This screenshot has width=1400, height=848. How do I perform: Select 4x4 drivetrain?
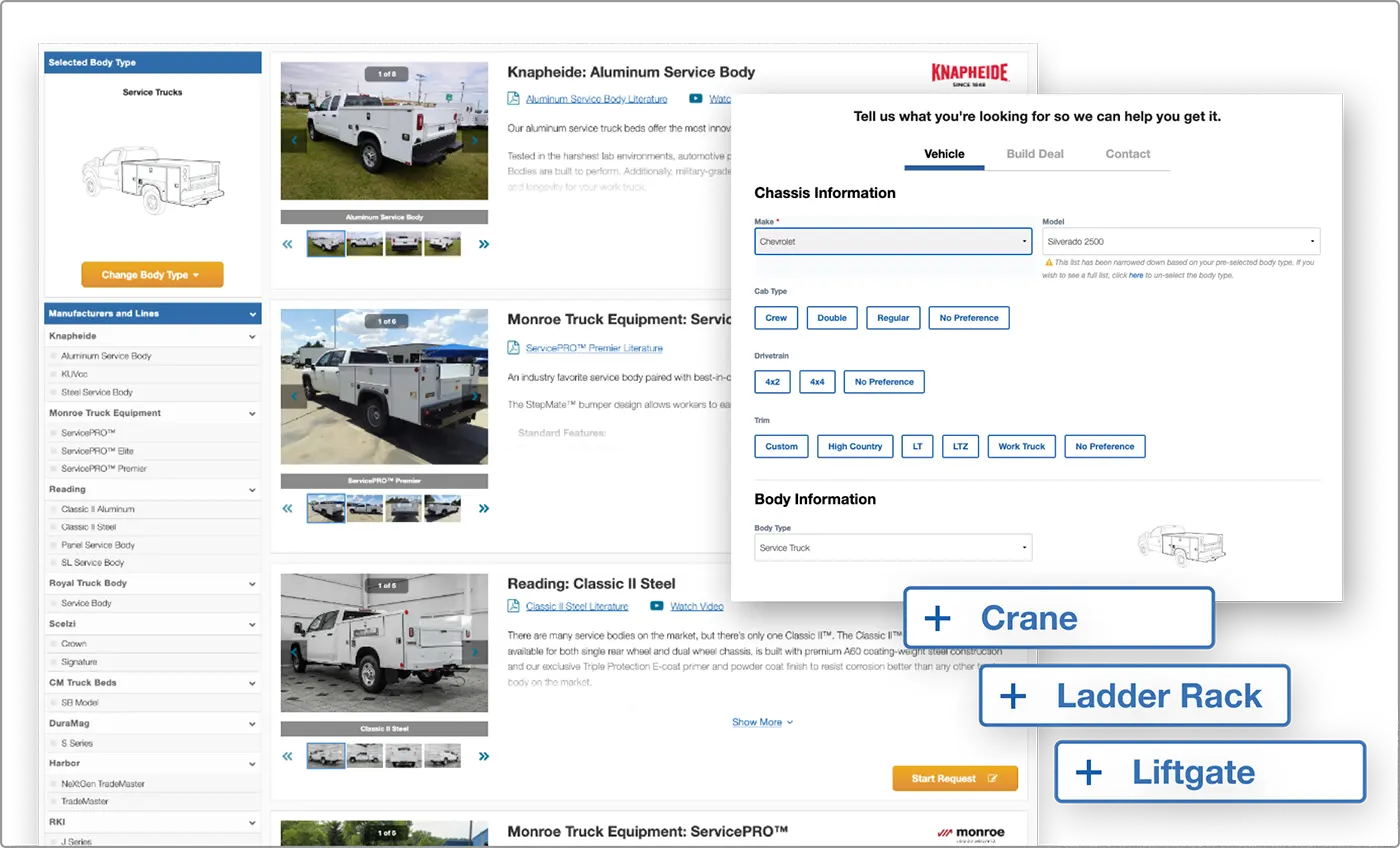pos(817,382)
